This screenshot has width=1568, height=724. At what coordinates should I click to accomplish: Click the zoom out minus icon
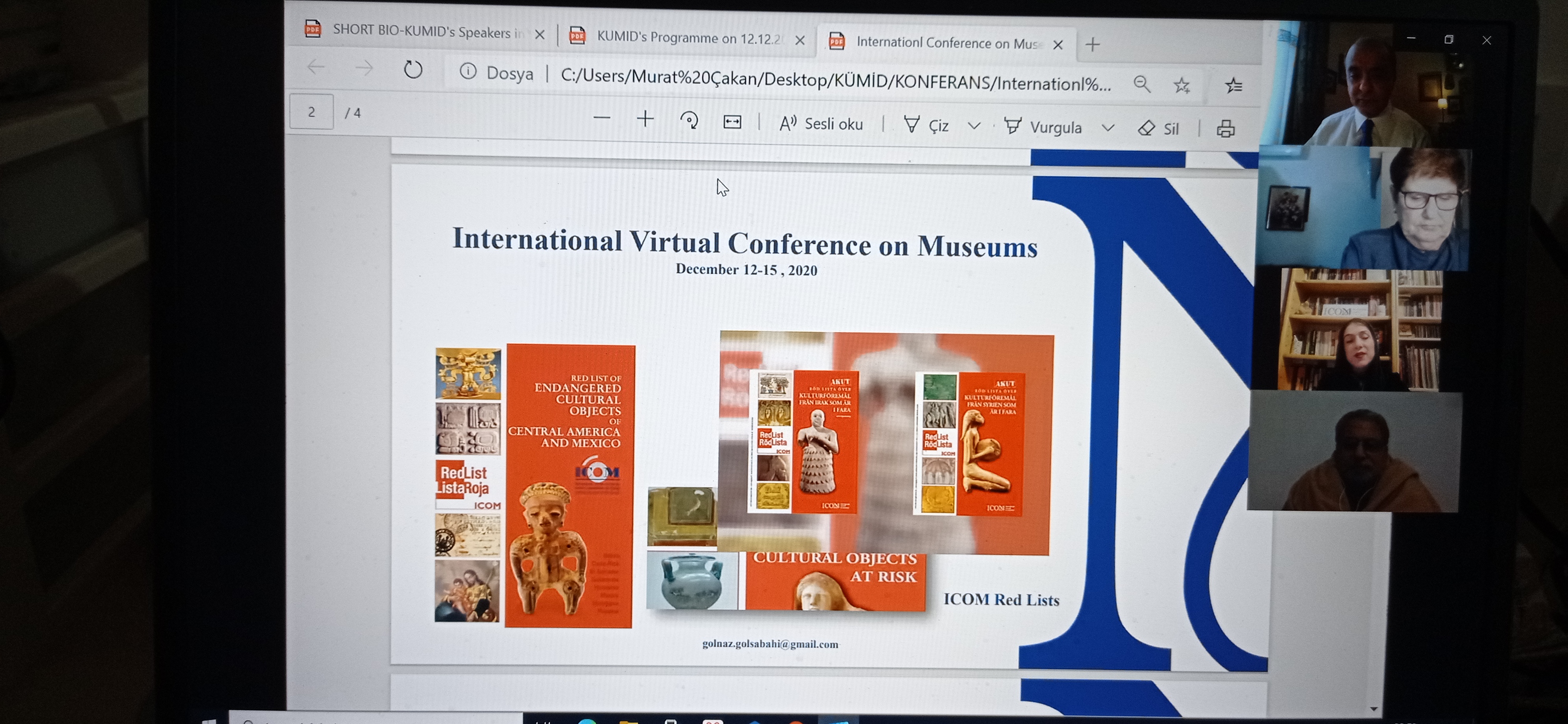click(601, 118)
